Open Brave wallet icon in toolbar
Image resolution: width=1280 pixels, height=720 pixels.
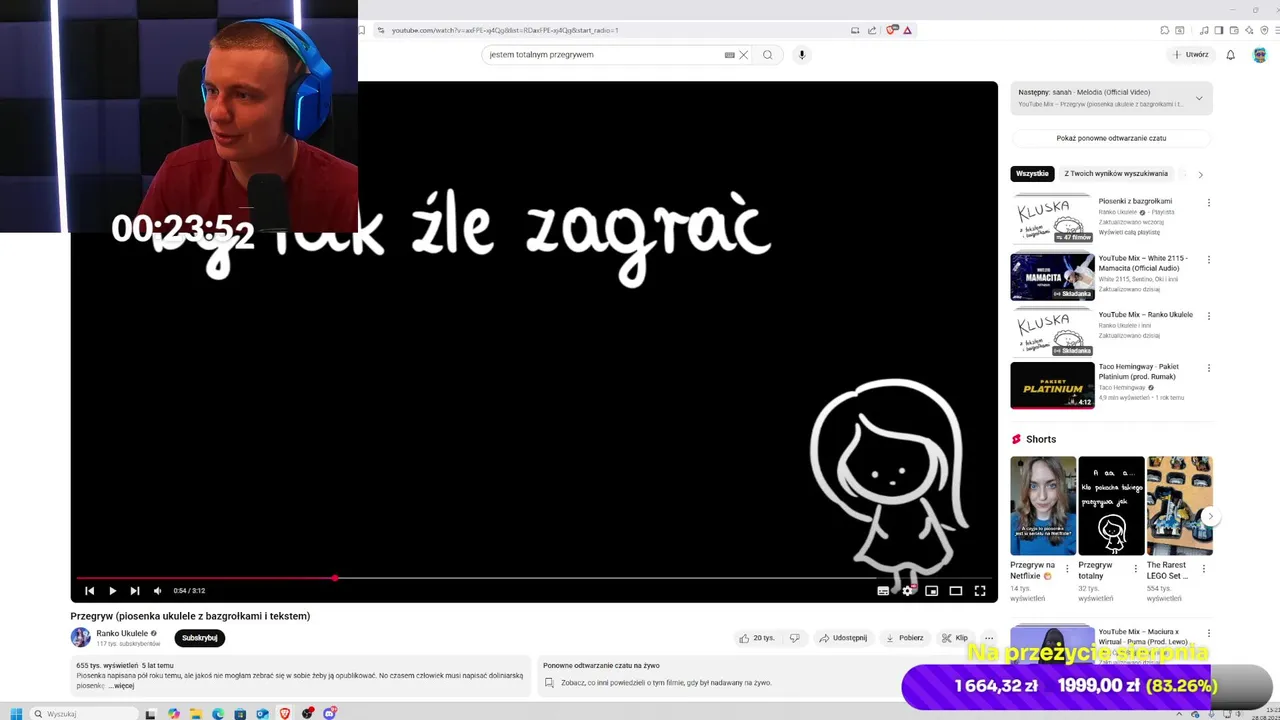click(x=1232, y=30)
